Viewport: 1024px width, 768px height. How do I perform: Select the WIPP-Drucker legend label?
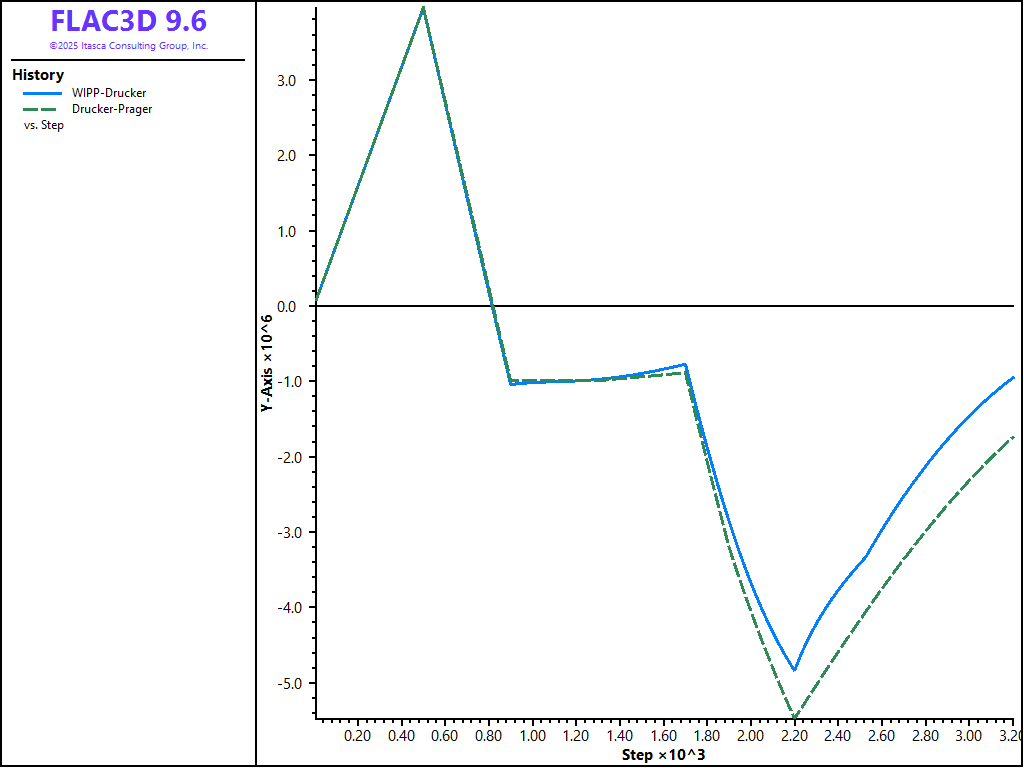109,93
